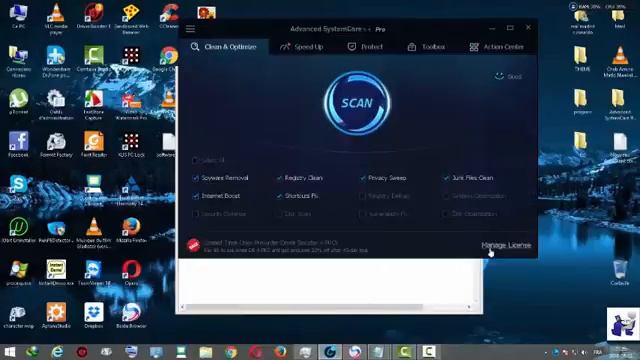Open the Speed Up tab

coord(302,47)
